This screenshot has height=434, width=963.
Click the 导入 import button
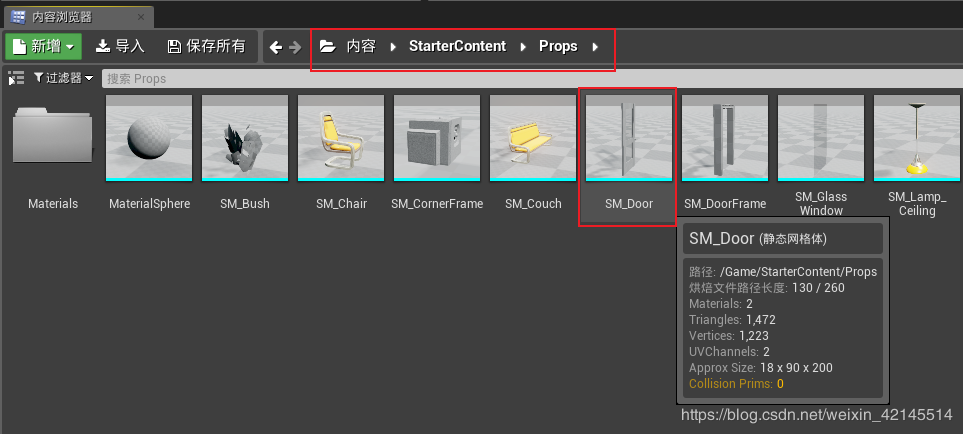point(120,46)
